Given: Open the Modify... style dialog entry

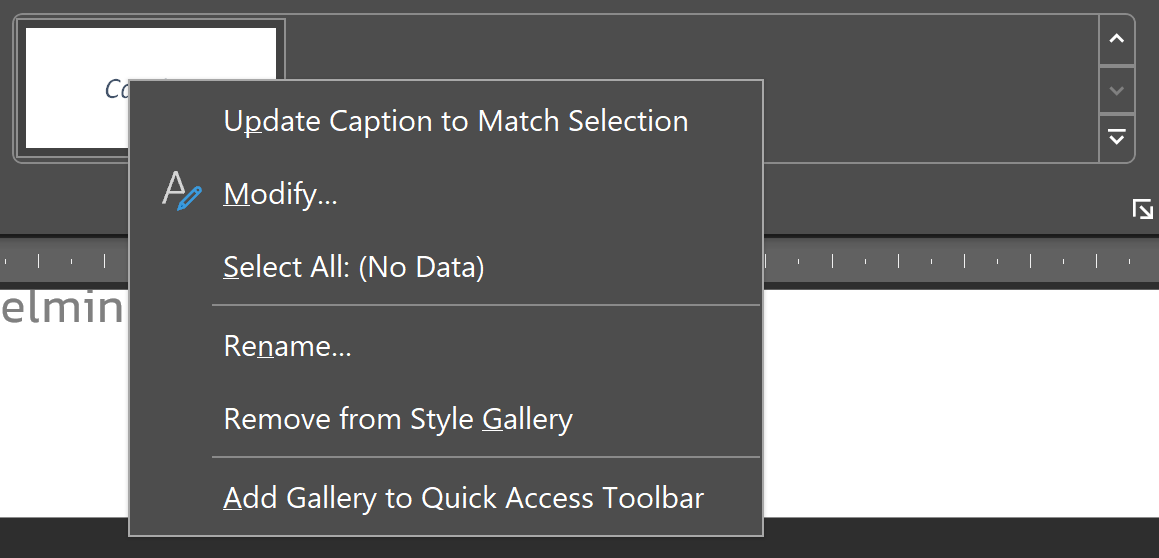Looking at the screenshot, I should coord(280,194).
